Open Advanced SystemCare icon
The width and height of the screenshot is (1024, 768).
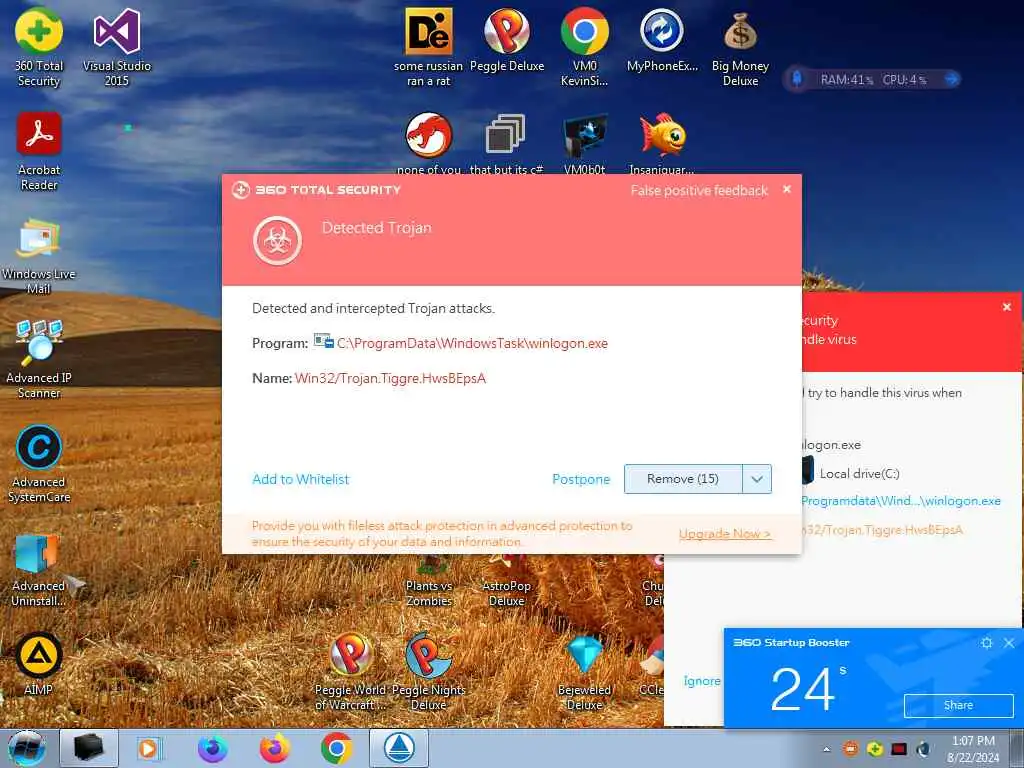(x=39, y=464)
